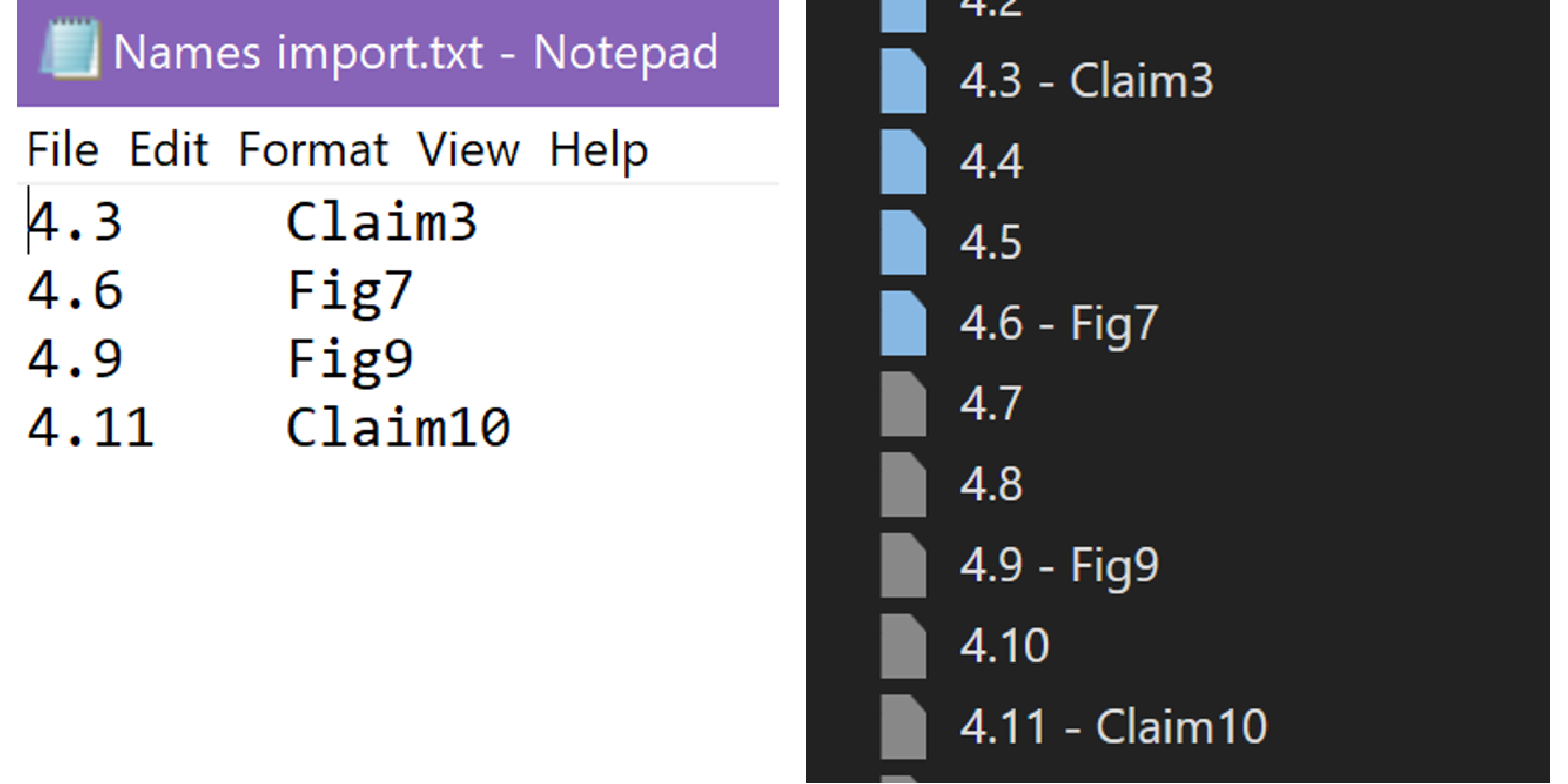Select the page named 4.6 - Fig7
Screen dimensions: 1568x784
point(1059,323)
